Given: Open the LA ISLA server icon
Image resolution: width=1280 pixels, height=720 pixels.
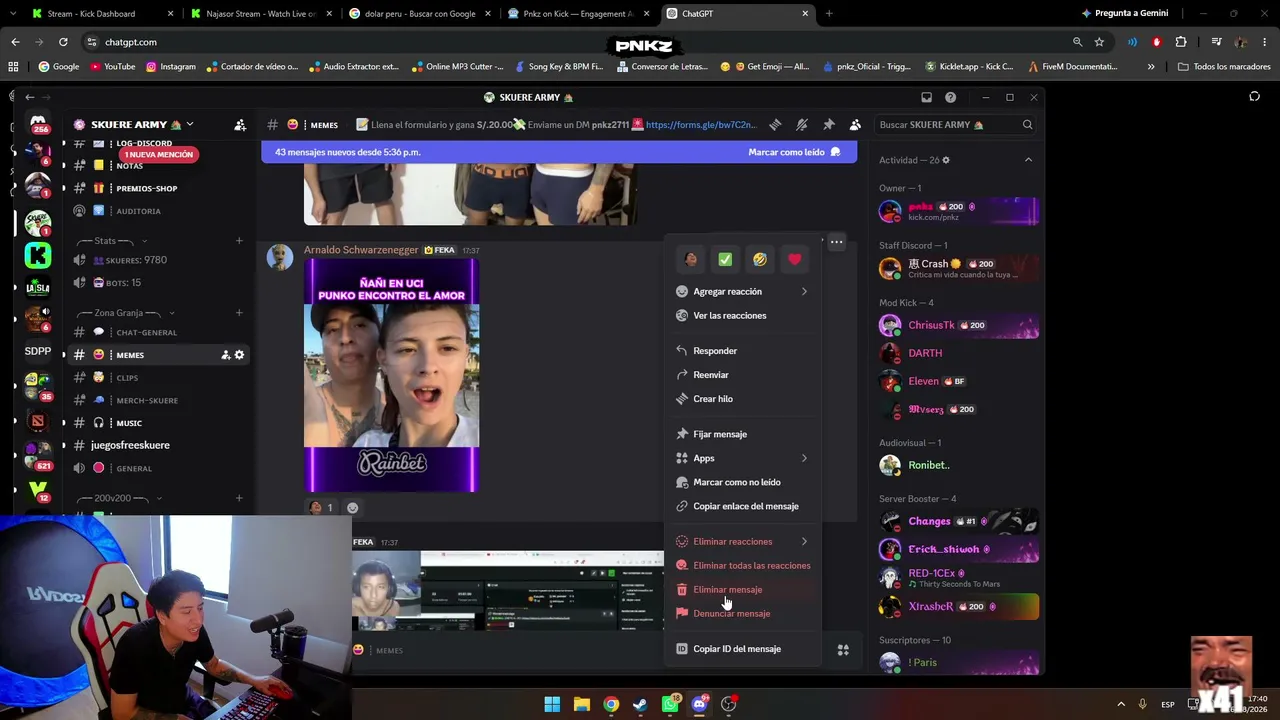Looking at the screenshot, I should (x=38, y=288).
